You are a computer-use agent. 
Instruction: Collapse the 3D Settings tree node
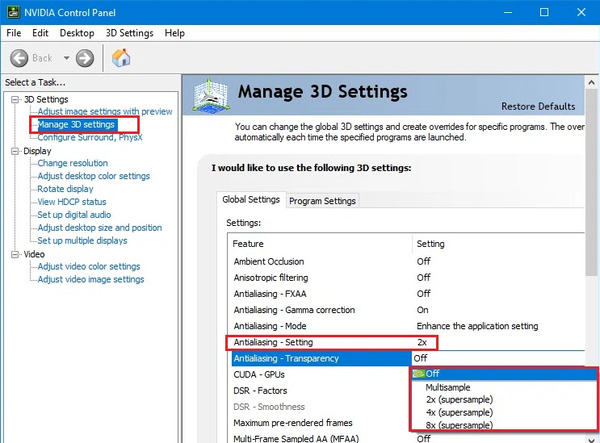(15, 99)
